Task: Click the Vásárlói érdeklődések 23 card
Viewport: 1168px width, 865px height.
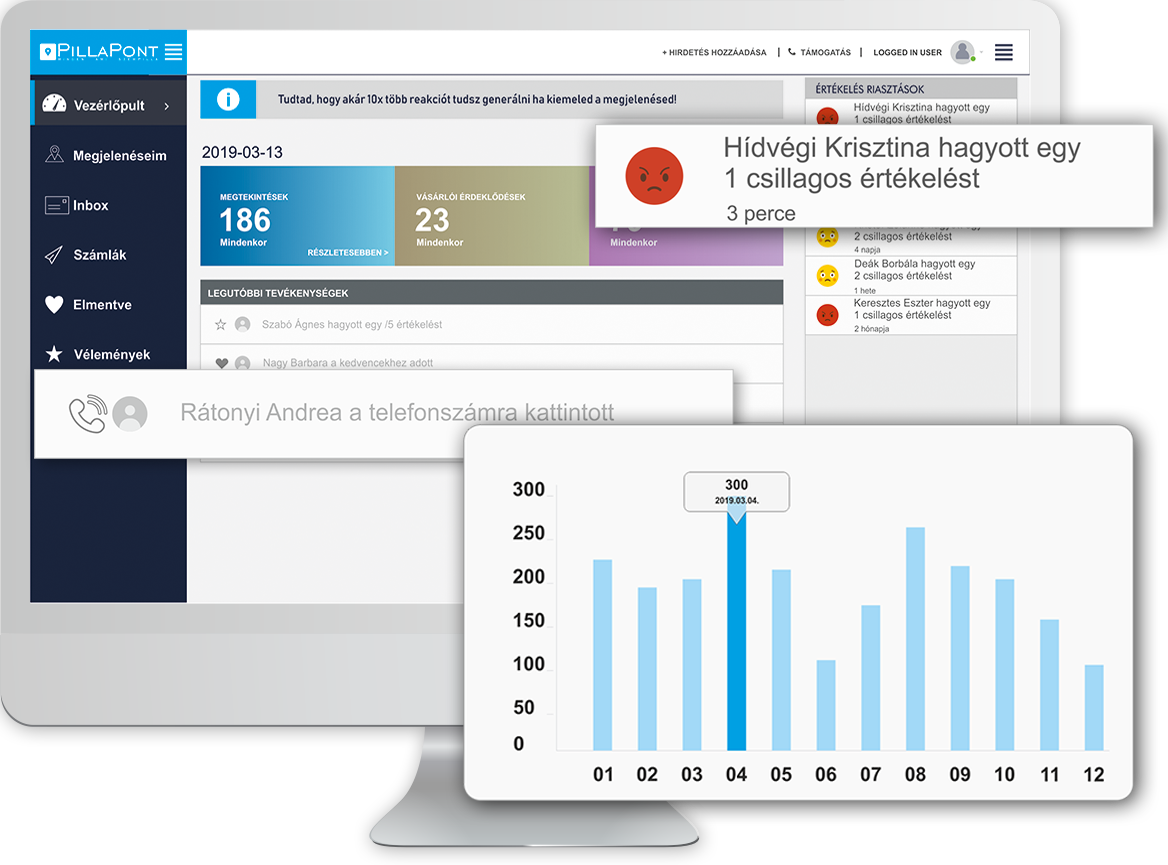Action: pyautogui.click(x=491, y=216)
